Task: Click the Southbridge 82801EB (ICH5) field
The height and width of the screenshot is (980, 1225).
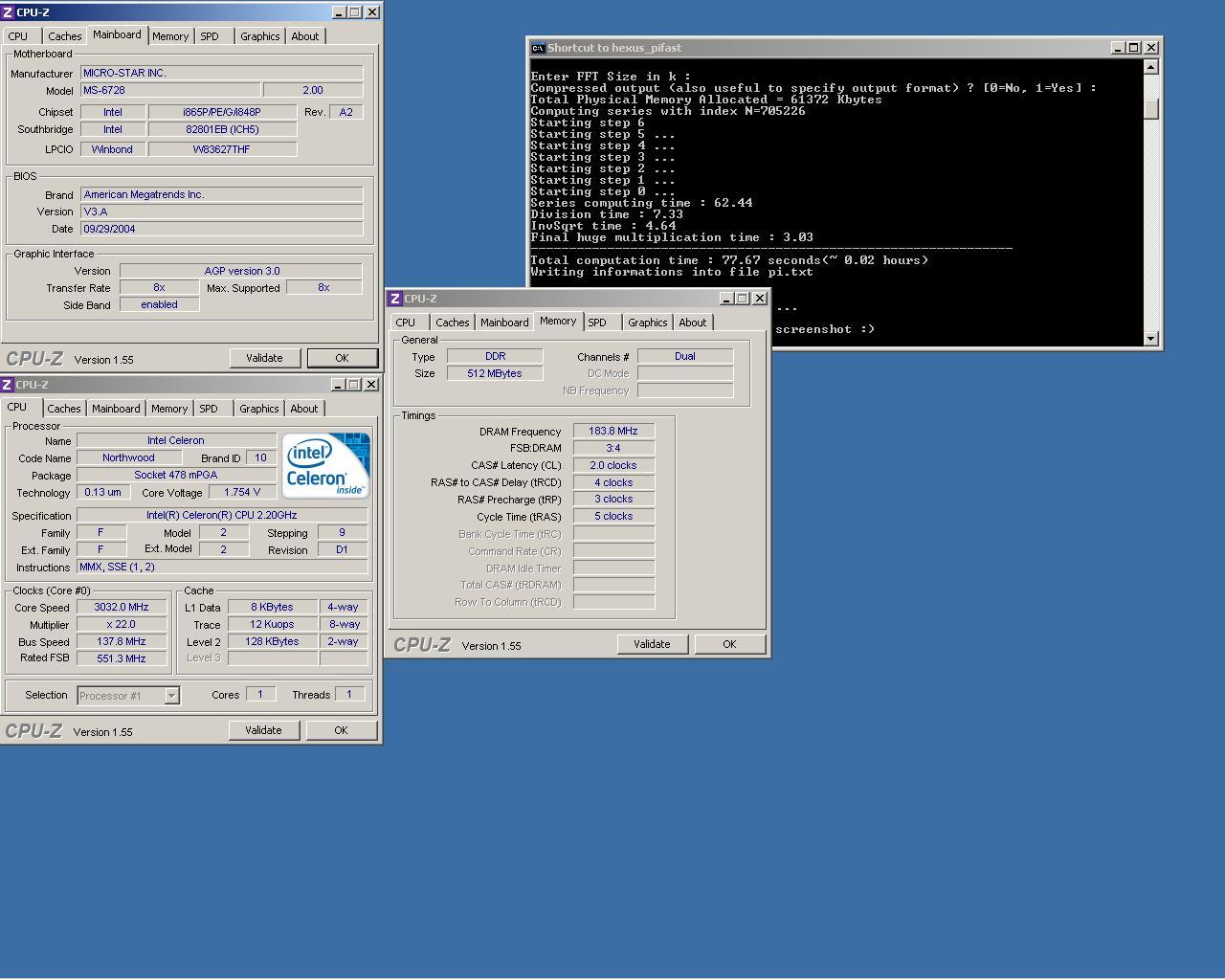Action: click(x=222, y=129)
